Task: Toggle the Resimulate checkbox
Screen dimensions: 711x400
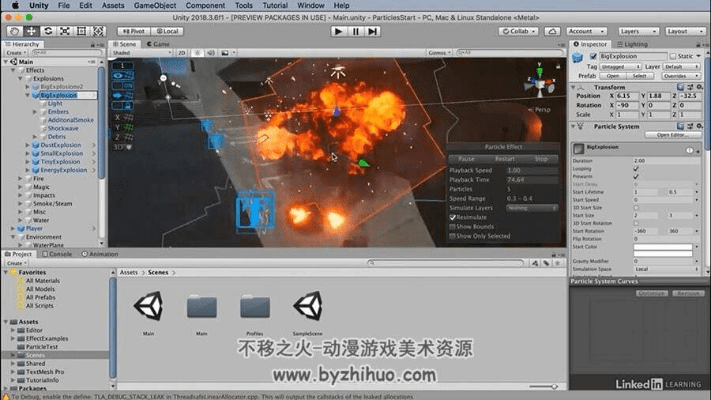Action: [x=452, y=217]
